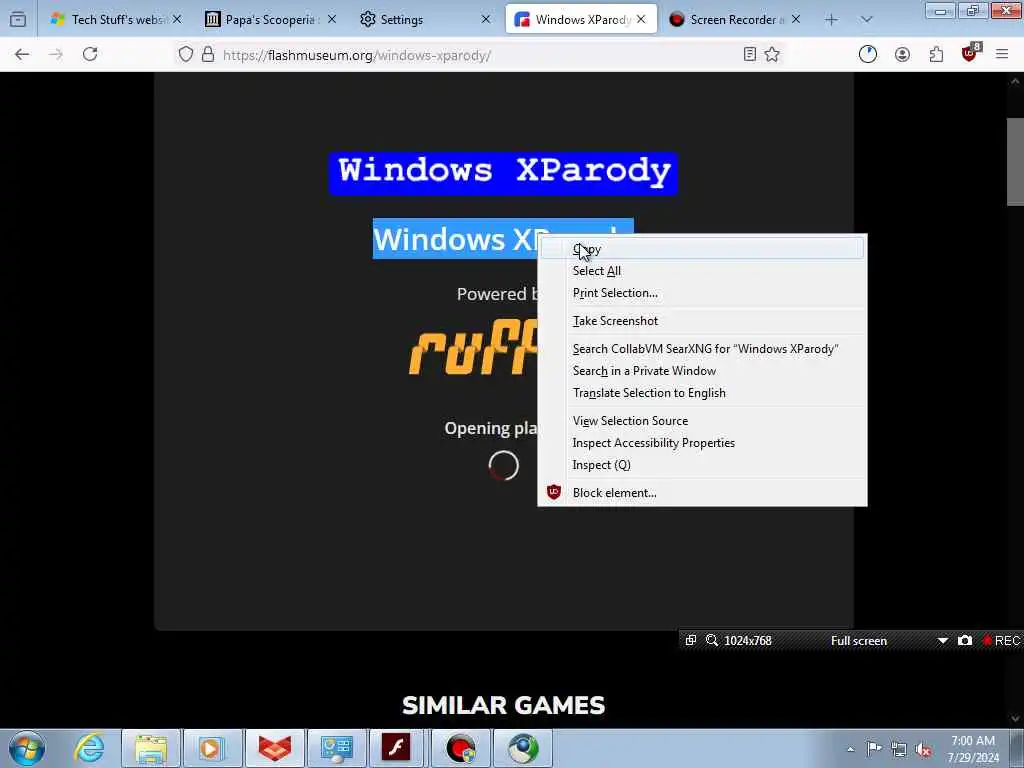Open Firefox account icon
Screen dimensions: 1024x768
[x=902, y=54]
